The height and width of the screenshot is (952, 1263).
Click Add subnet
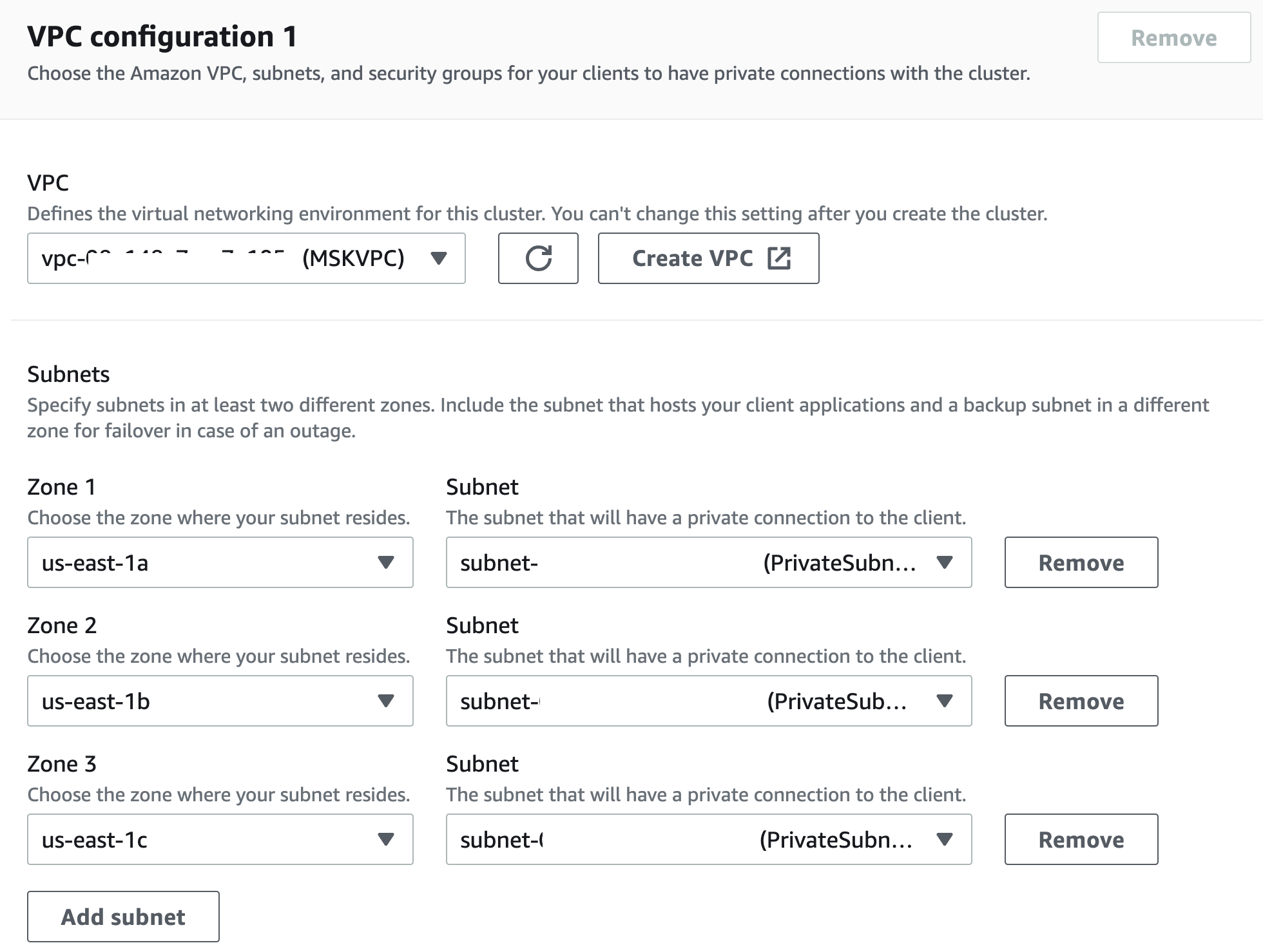122,916
